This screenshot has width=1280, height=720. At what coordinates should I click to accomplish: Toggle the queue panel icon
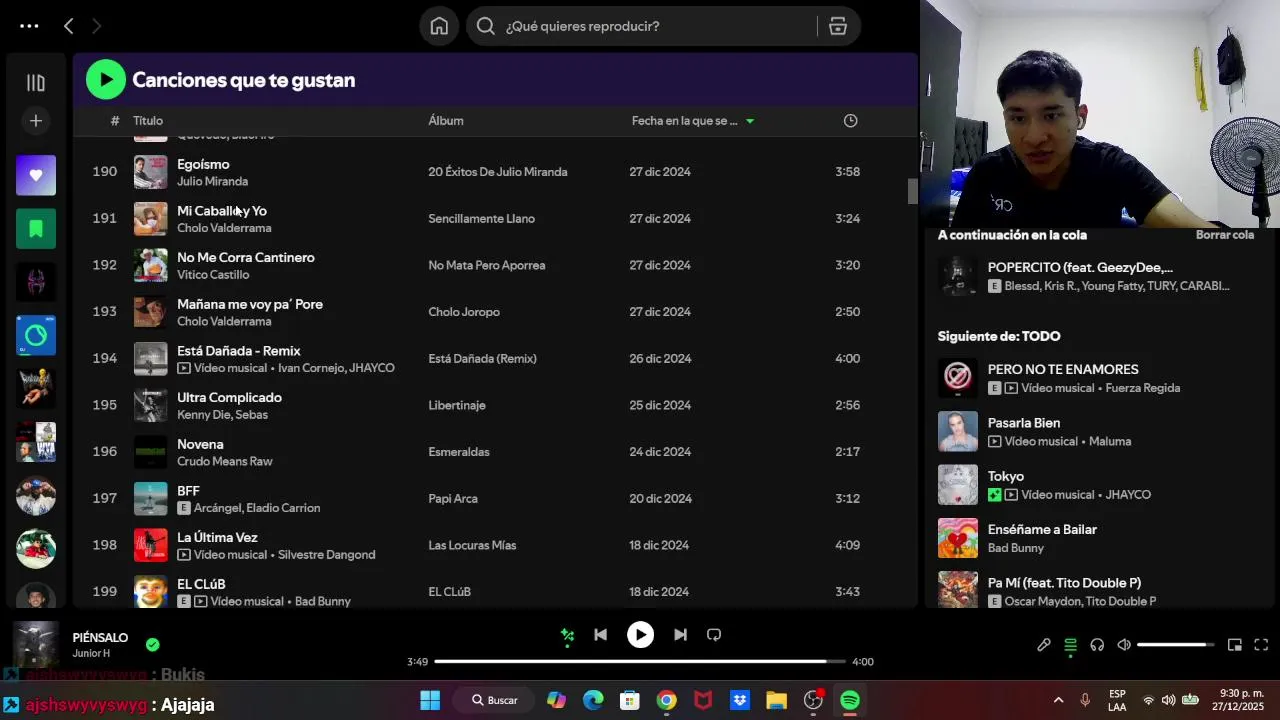1070,645
